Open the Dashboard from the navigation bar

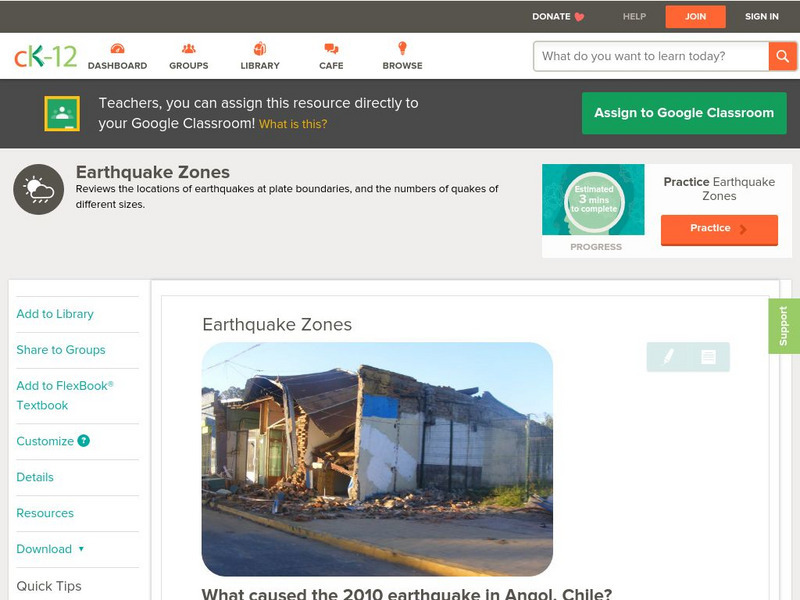(x=118, y=47)
